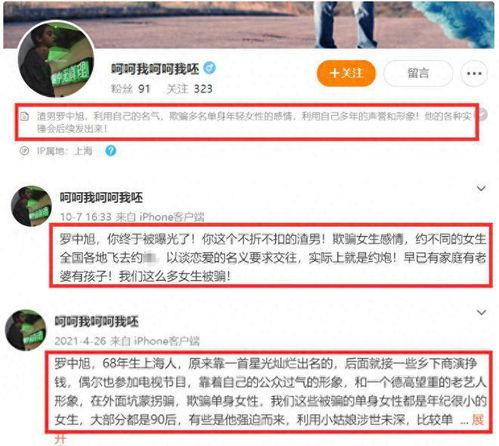Viewport: 499px width, 446px height.
Task: Click the blue verified badge beside the username
Action: (210, 68)
